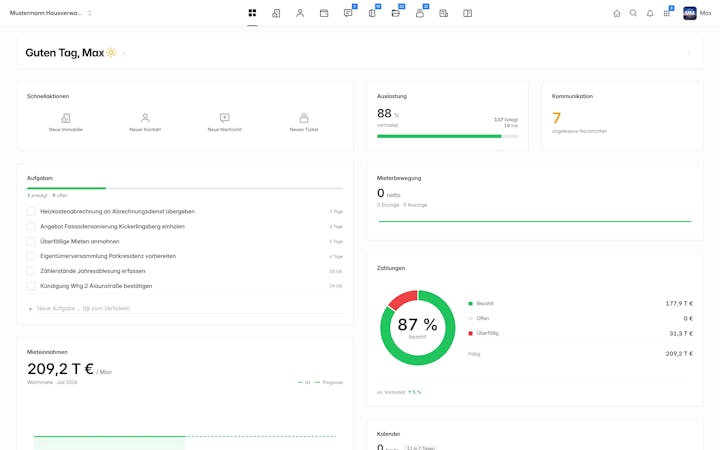Viewport: 720px width, 450px height.
Task: Open the Max user profile avatar
Action: coord(690,13)
